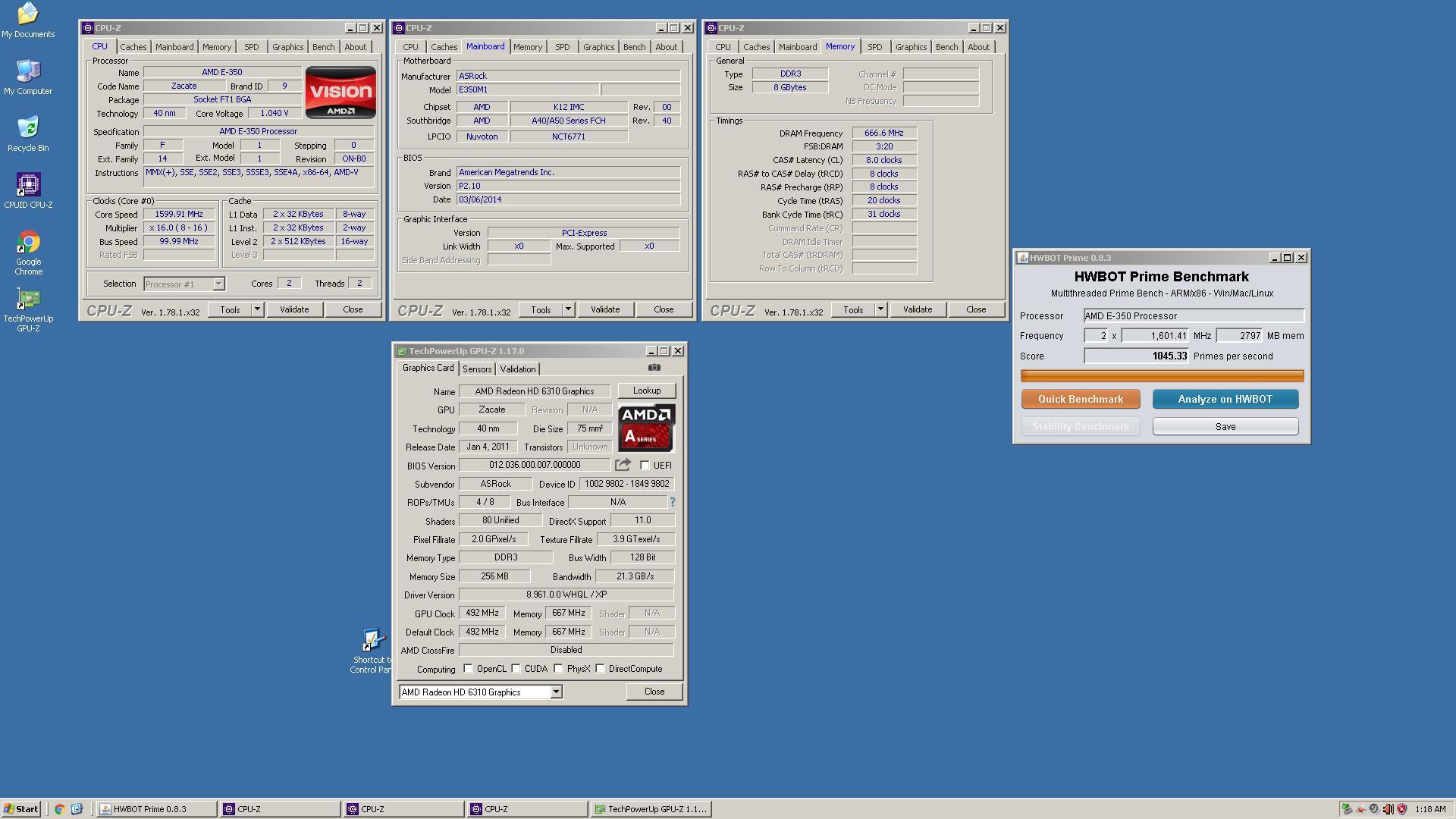Click Quick Benchmark button
The height and width of the screenshot is (819, 1456).
tap(1081, 399)
